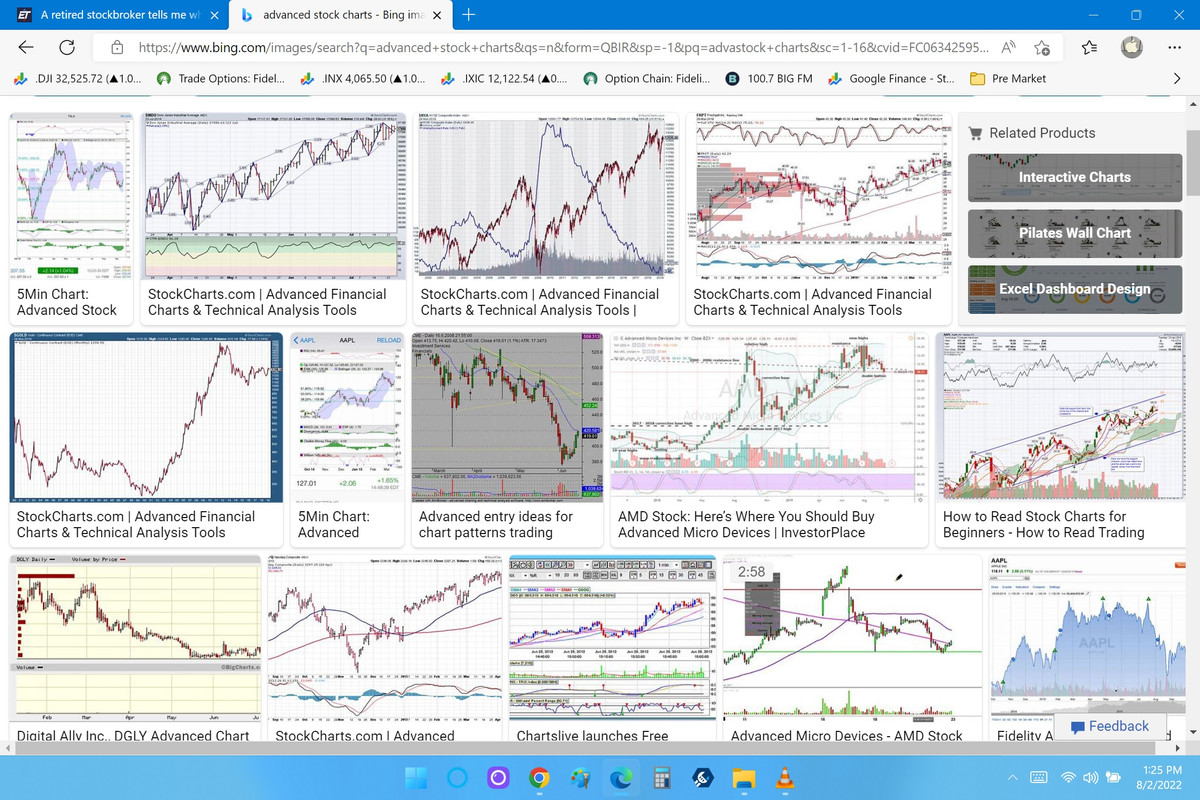This screenshot has width=1200, height=800.
Task: Open first-row 5Min Chart: Advanced Stock thumbnail
Action: click(x=72, y=196)
